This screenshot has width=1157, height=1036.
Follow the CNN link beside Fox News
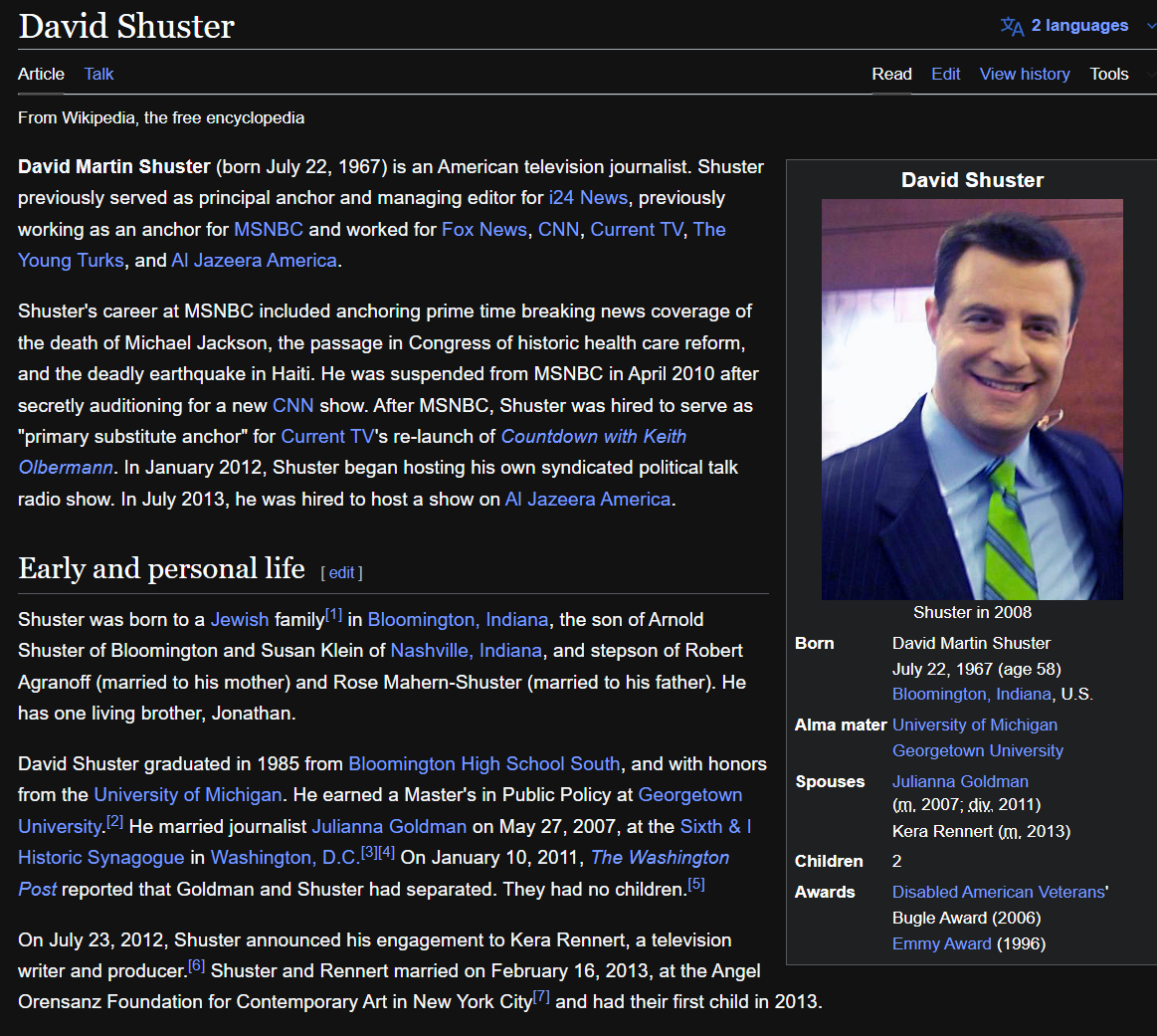(x=558, y=230)
